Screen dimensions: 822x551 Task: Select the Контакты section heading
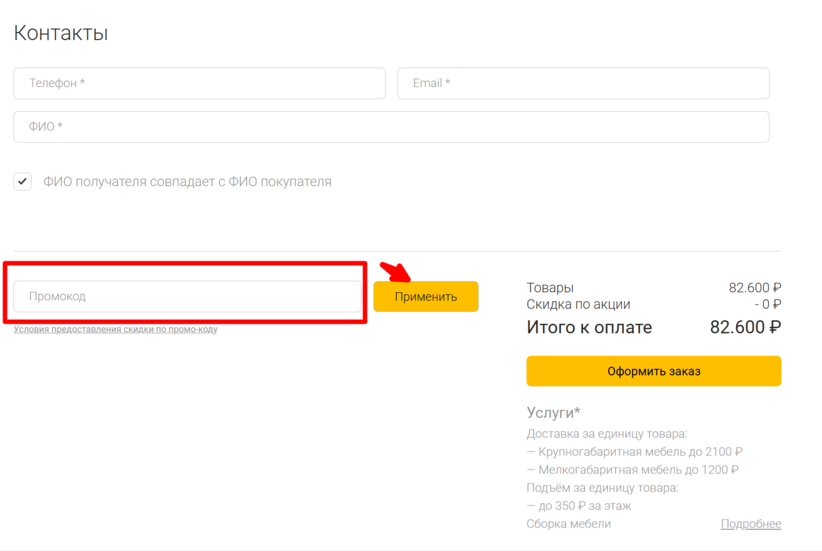click(x=61, y=33)
